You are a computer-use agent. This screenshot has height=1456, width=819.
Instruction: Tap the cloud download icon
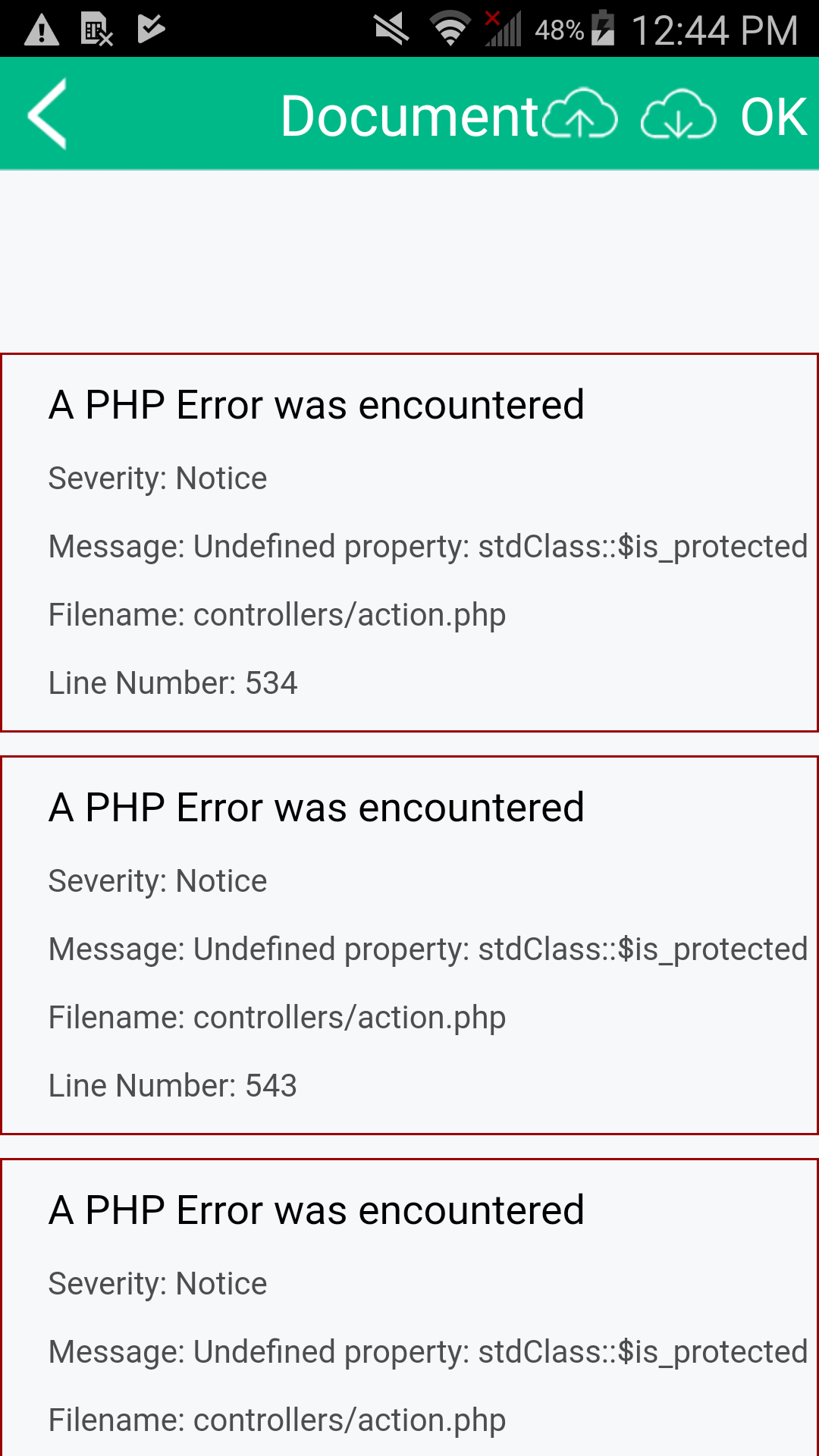[678, 114]
